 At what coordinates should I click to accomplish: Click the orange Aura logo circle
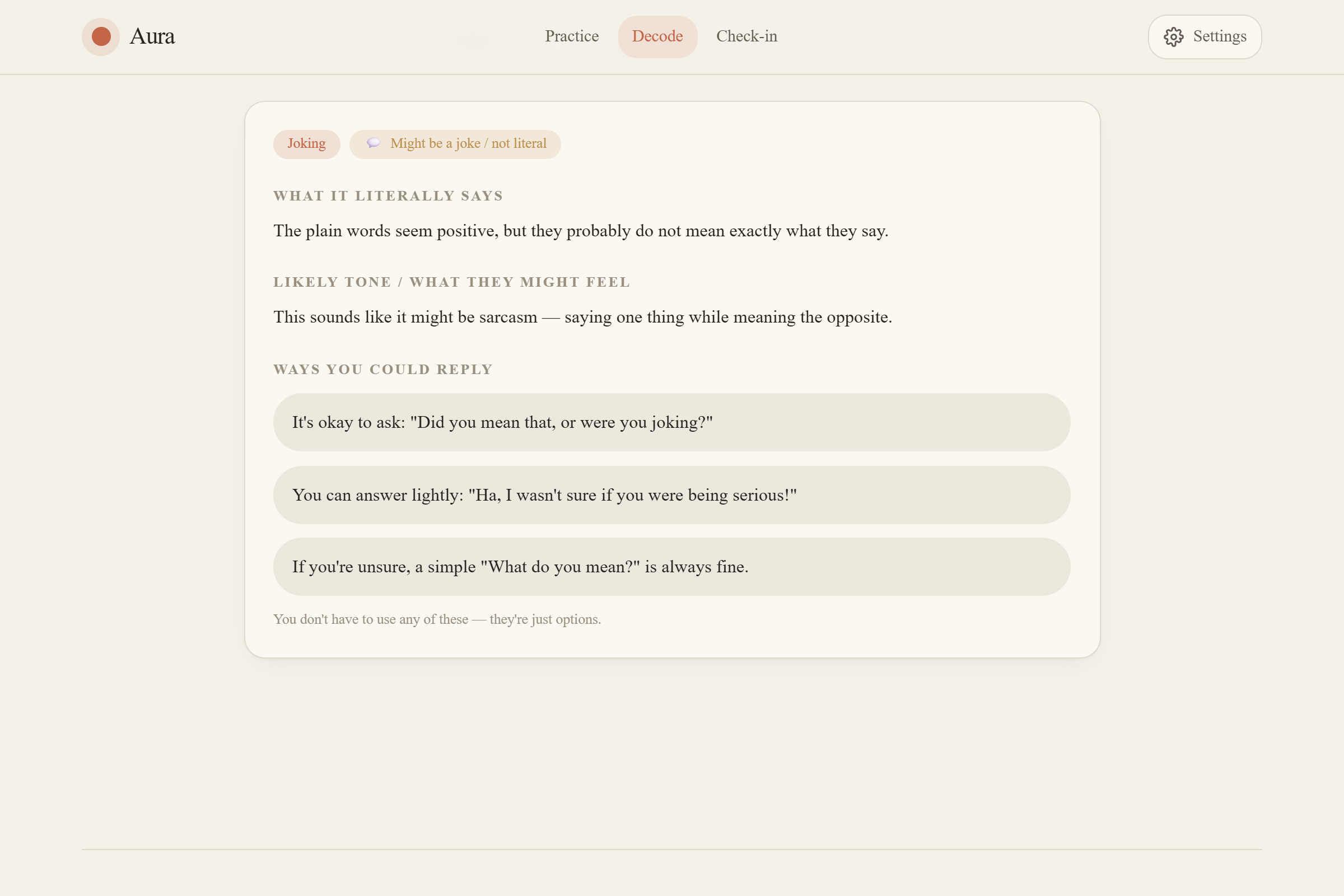101,36
